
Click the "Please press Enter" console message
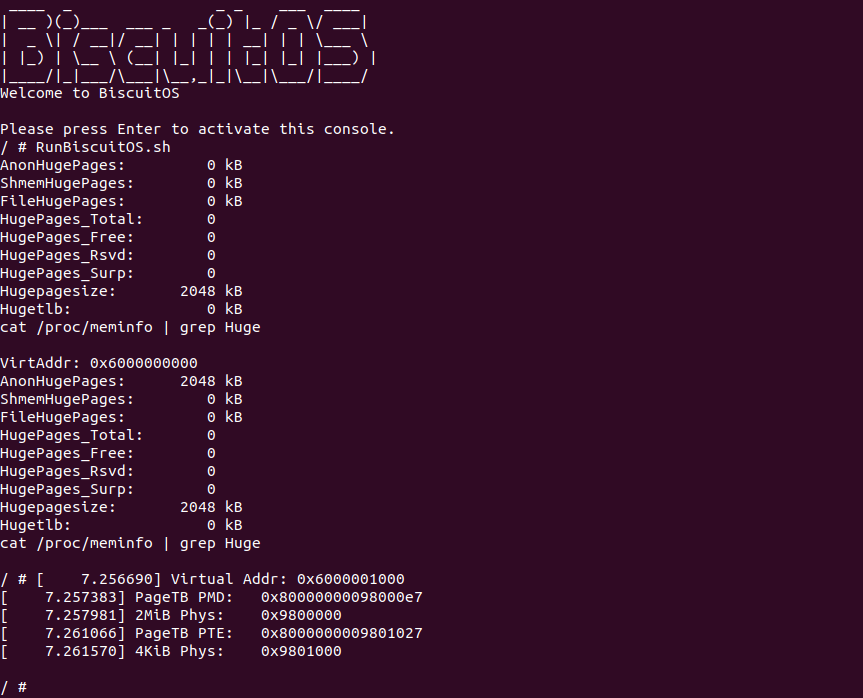click(197, 129)
